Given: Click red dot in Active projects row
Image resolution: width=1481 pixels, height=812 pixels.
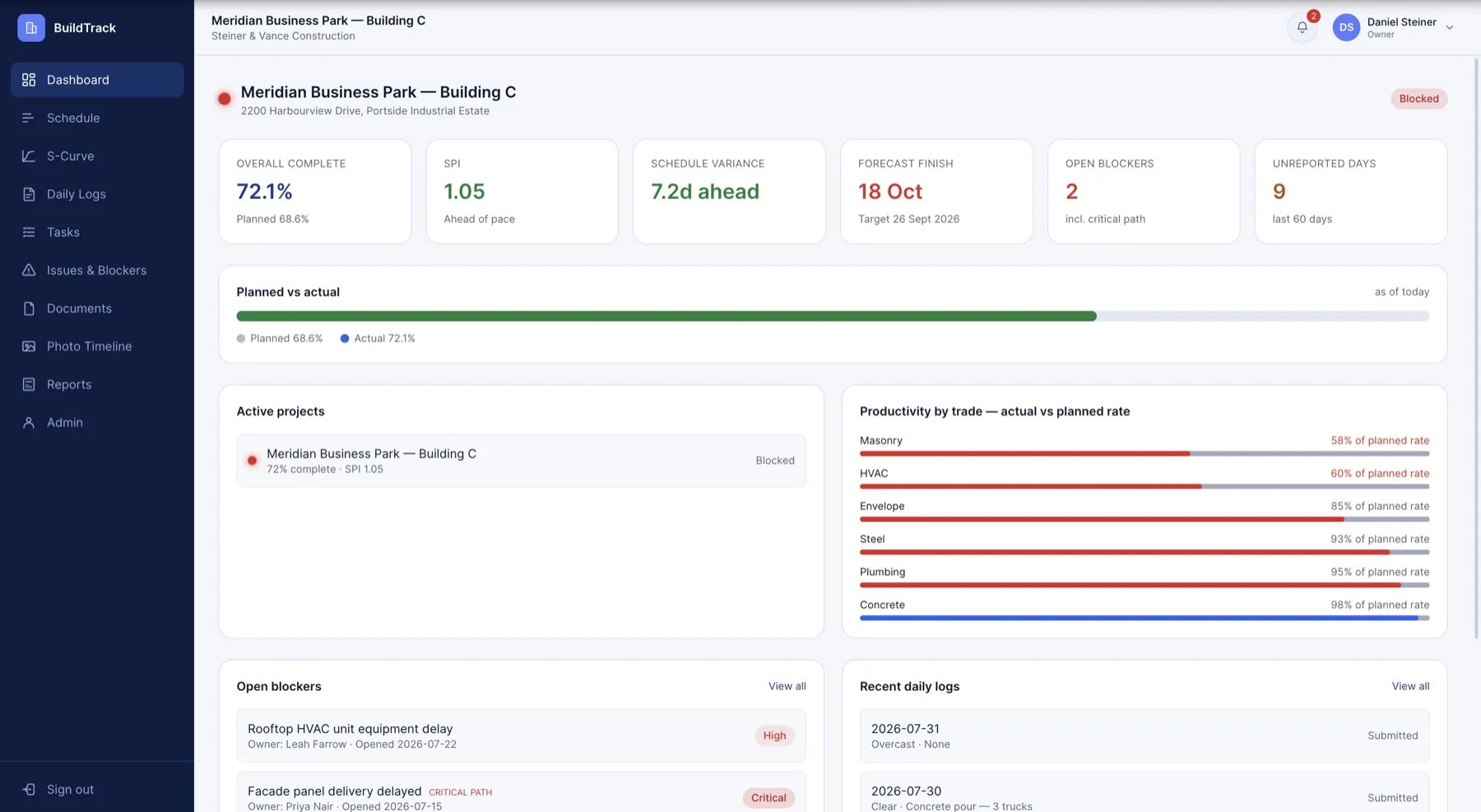Looking at the screenshot, I should pos(253,461).
